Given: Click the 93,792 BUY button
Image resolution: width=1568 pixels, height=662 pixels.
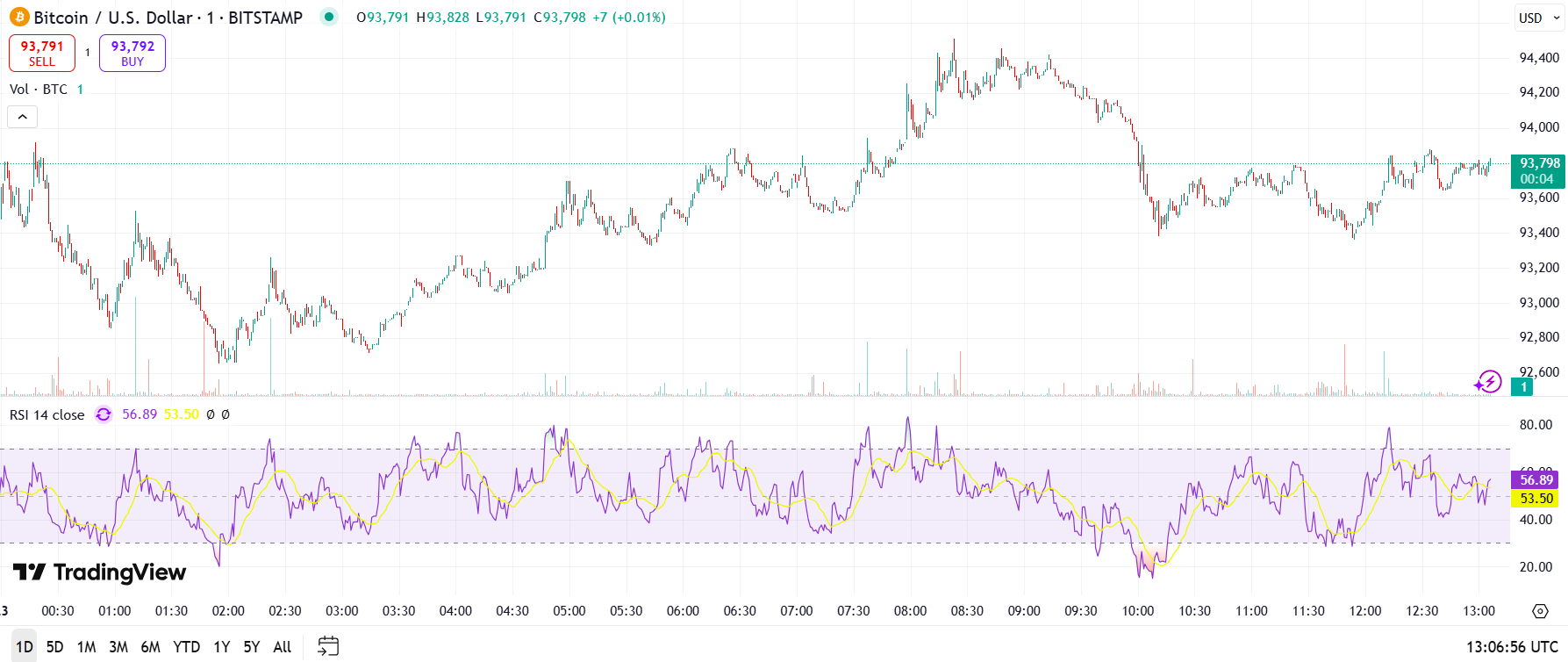Looking at the screenshot, I should point(132,53).
